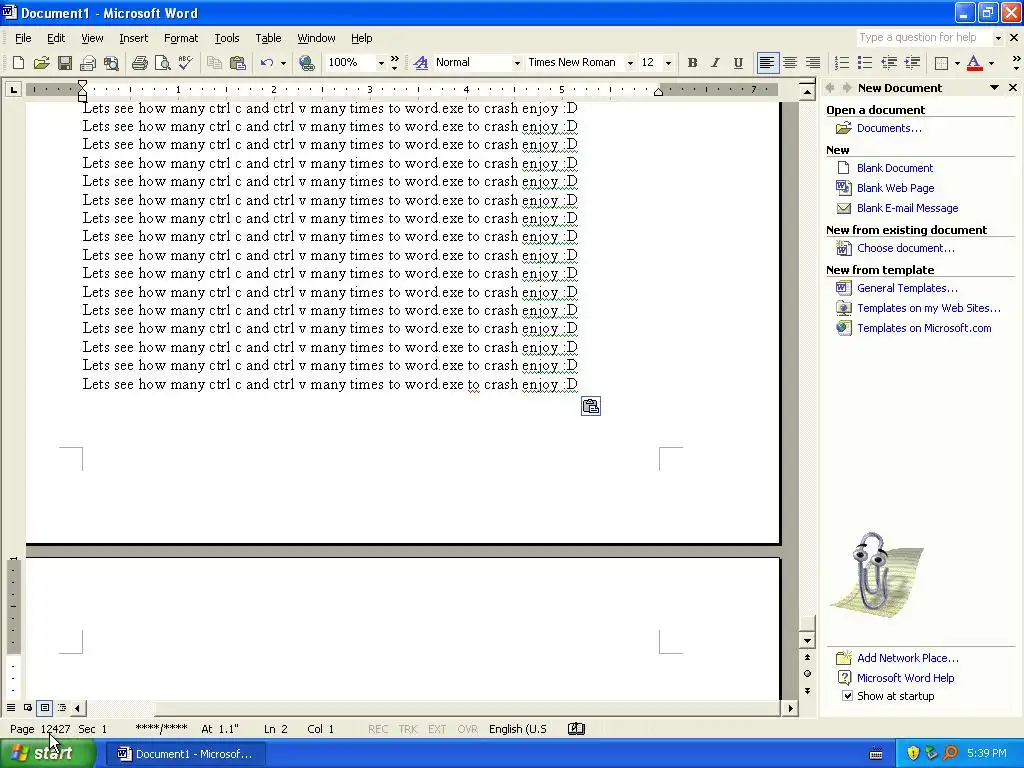Apply bulleted list formatting

pos(865,63)
